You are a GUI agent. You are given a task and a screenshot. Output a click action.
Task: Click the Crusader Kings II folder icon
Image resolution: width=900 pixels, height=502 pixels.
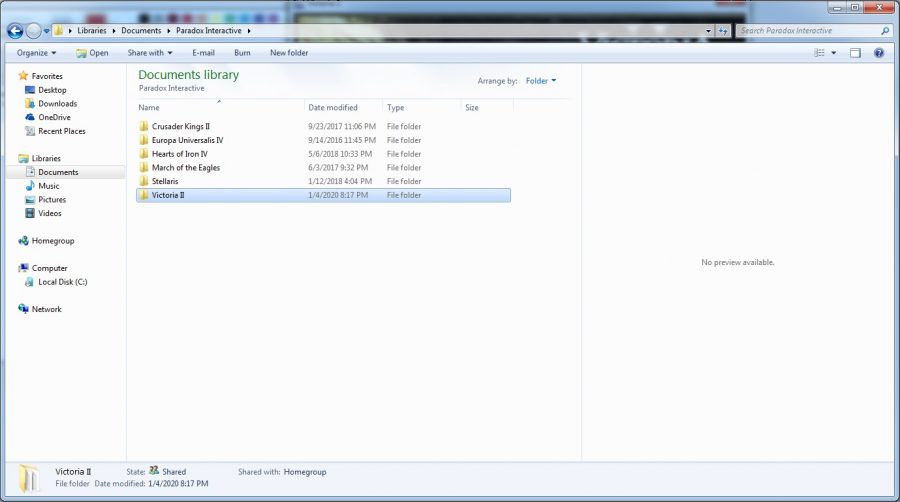143,126
